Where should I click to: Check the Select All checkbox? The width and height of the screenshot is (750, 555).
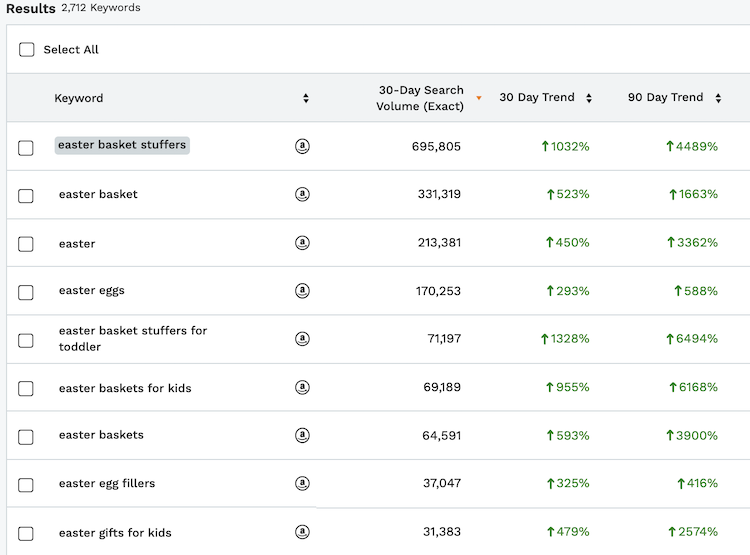point(27,50)
